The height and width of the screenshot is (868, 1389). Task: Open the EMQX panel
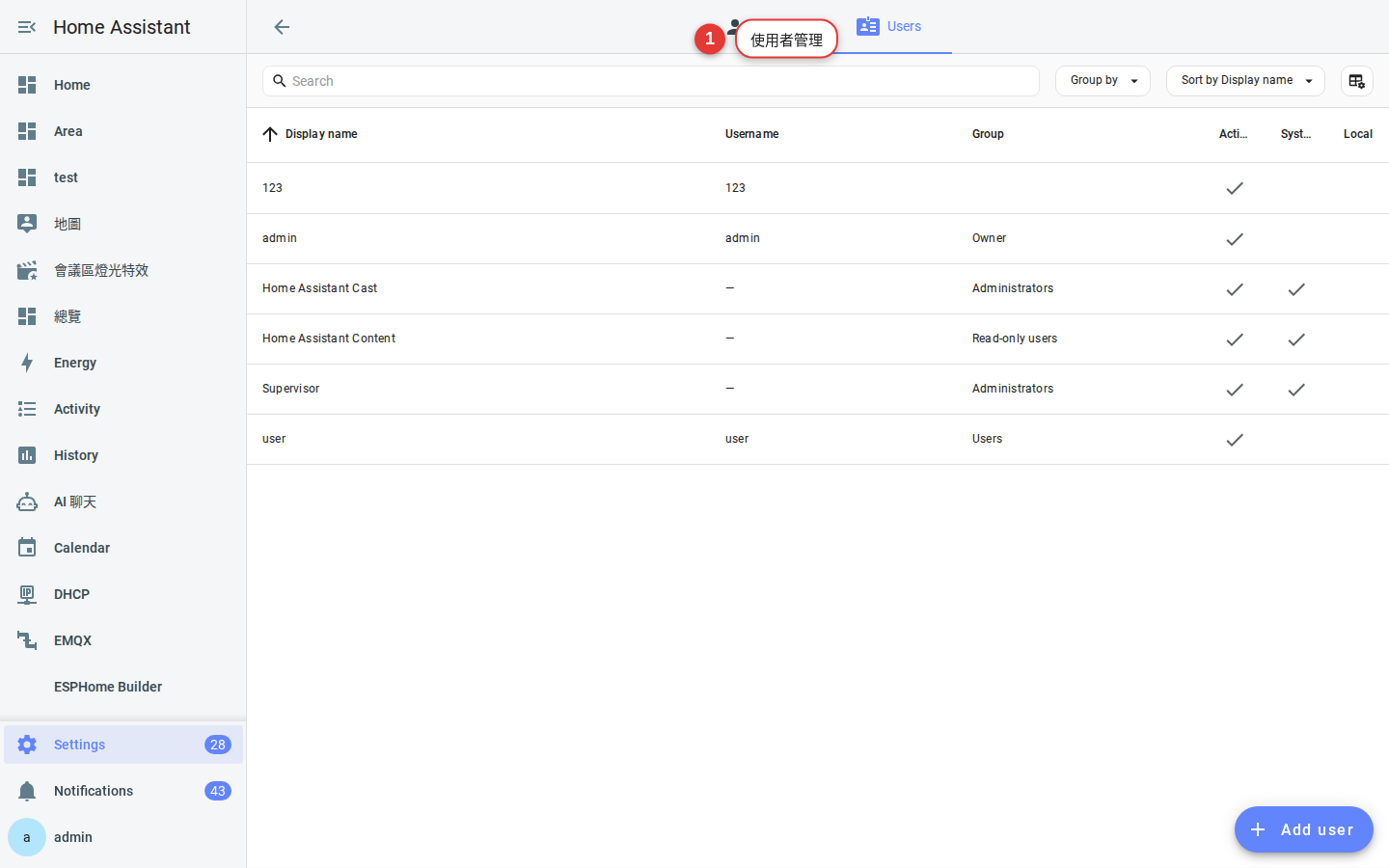click(x=123, y=640)
